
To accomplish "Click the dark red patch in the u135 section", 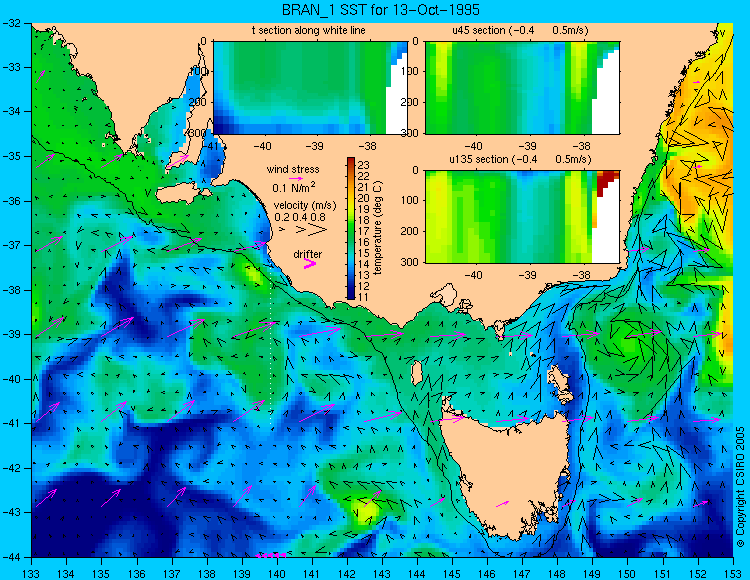I will click(x=606, y=180).
